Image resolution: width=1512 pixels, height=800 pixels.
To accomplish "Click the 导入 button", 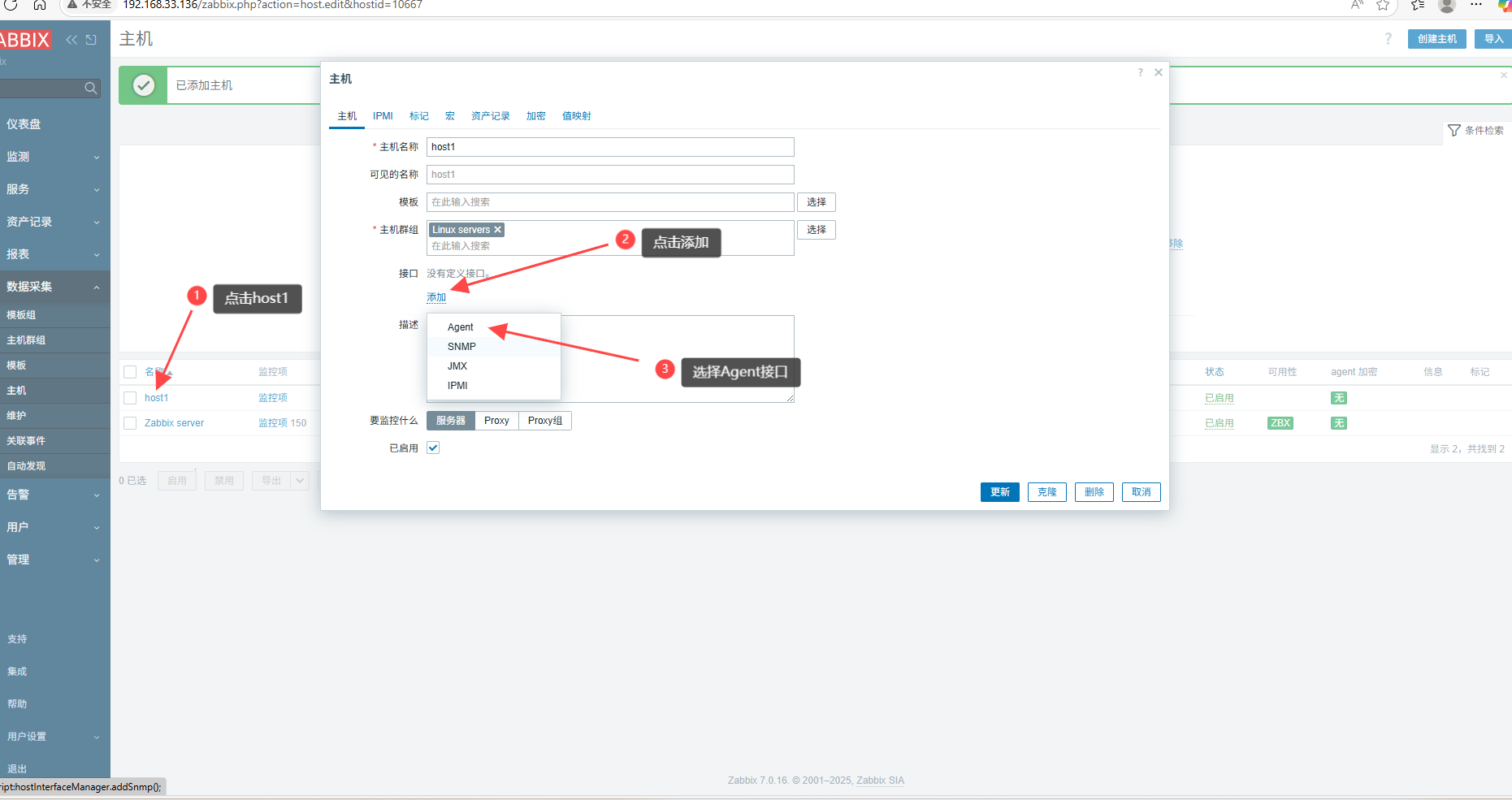I will (1493, 39).
